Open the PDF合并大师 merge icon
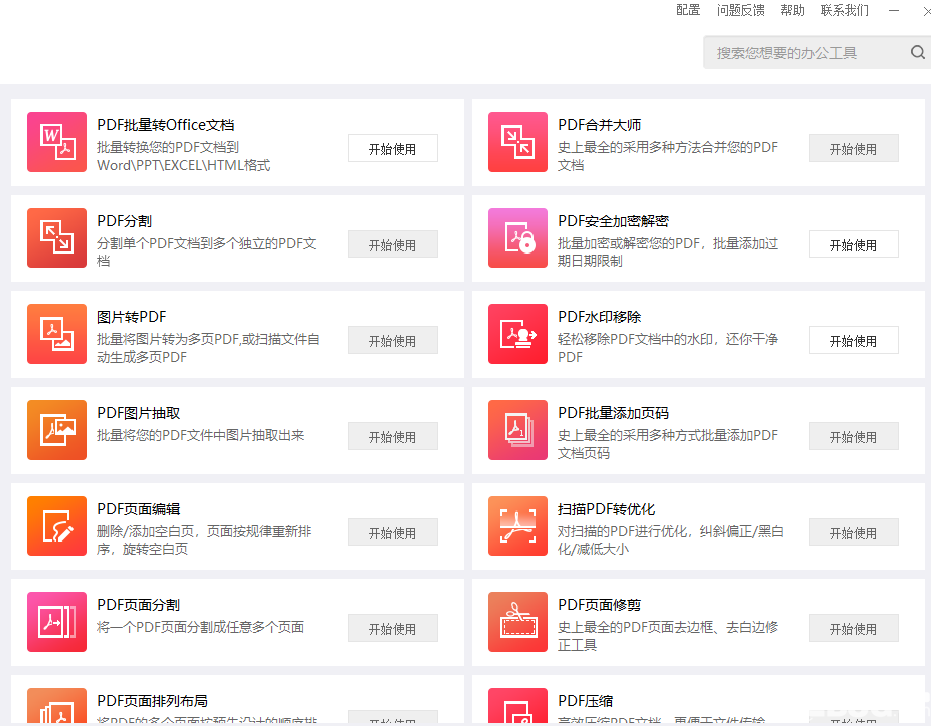 [518, 142]
